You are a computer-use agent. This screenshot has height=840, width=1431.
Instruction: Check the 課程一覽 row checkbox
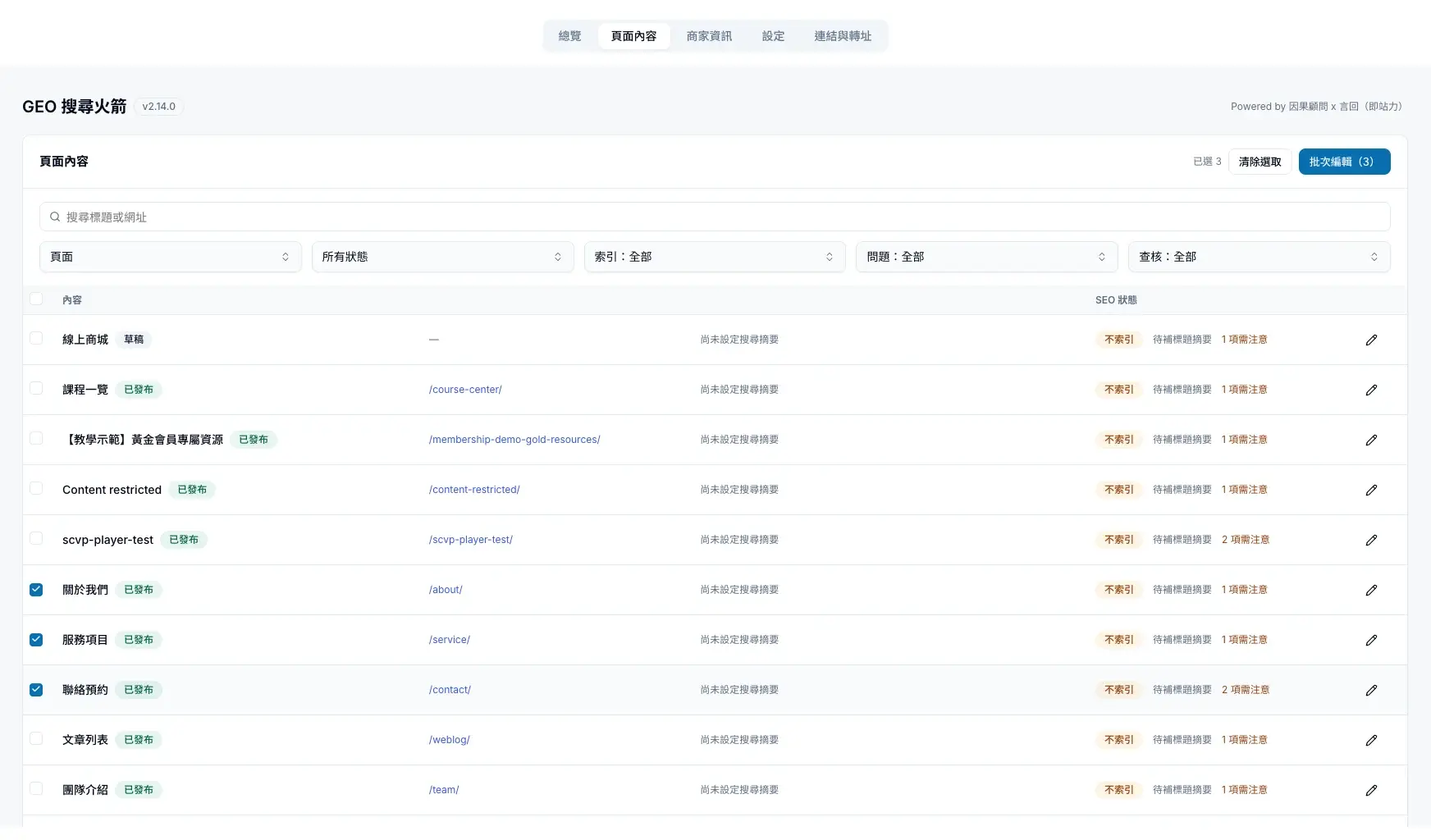coord(36,388)
